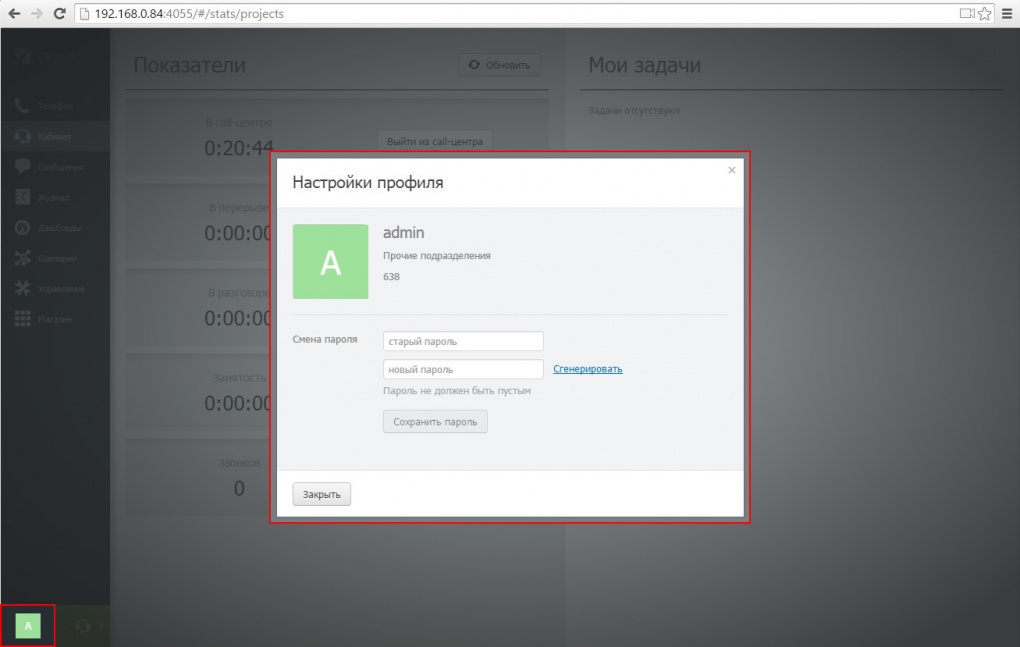Open Магазин grid icon in sidebar
The height and width of the screenshot is (647, 1020).
pos(22,320)
